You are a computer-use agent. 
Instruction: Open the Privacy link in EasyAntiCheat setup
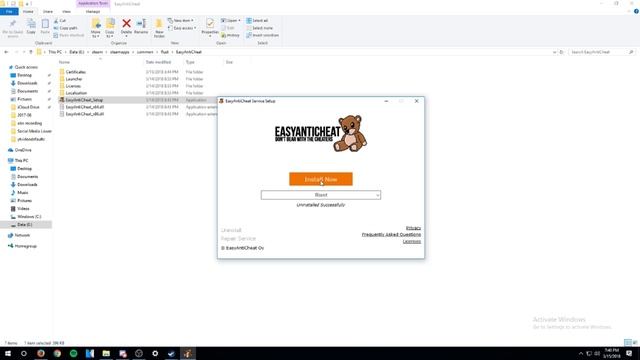(x=413, y=228)
